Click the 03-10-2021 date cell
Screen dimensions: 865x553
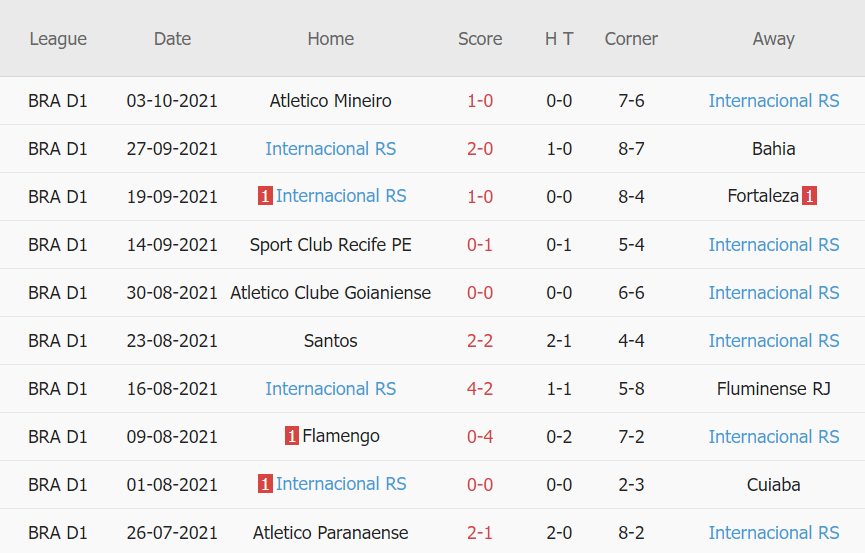click(x=172, y=101)
